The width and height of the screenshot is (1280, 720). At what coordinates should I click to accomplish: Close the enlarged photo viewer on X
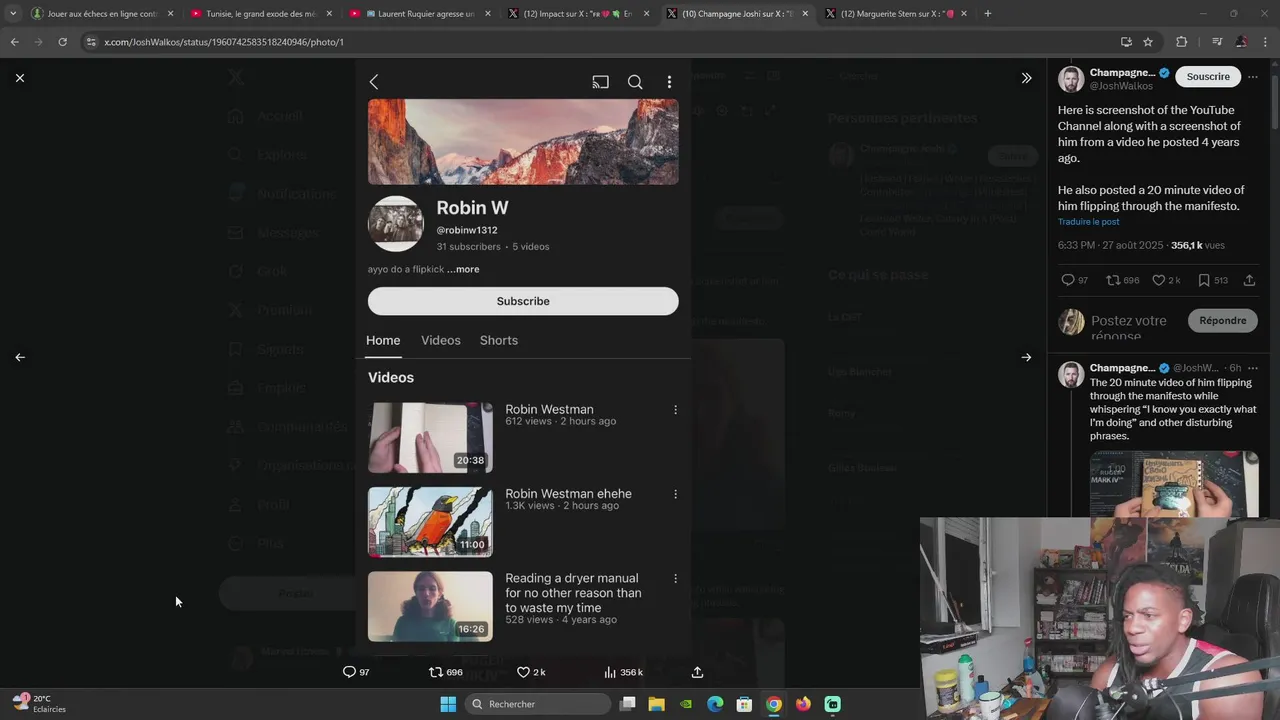(x=19, y=77)
